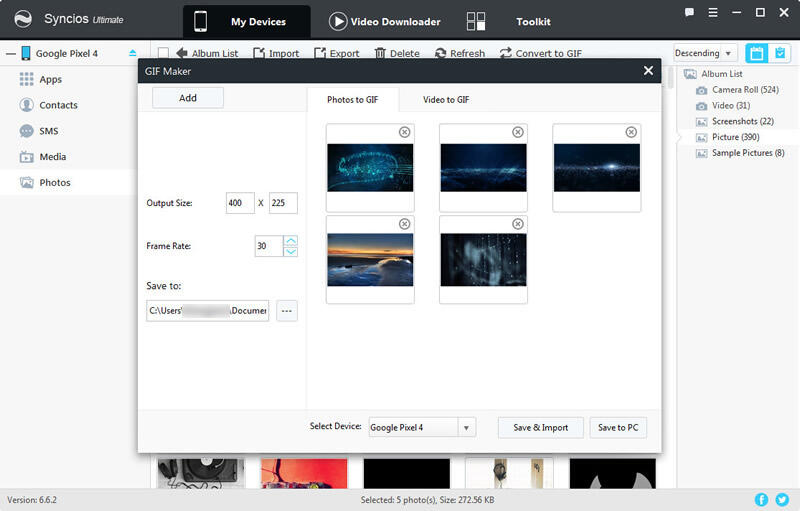Click the Add button in GIF Maker
Screen dimensions: 800x511
coord(188,98)
